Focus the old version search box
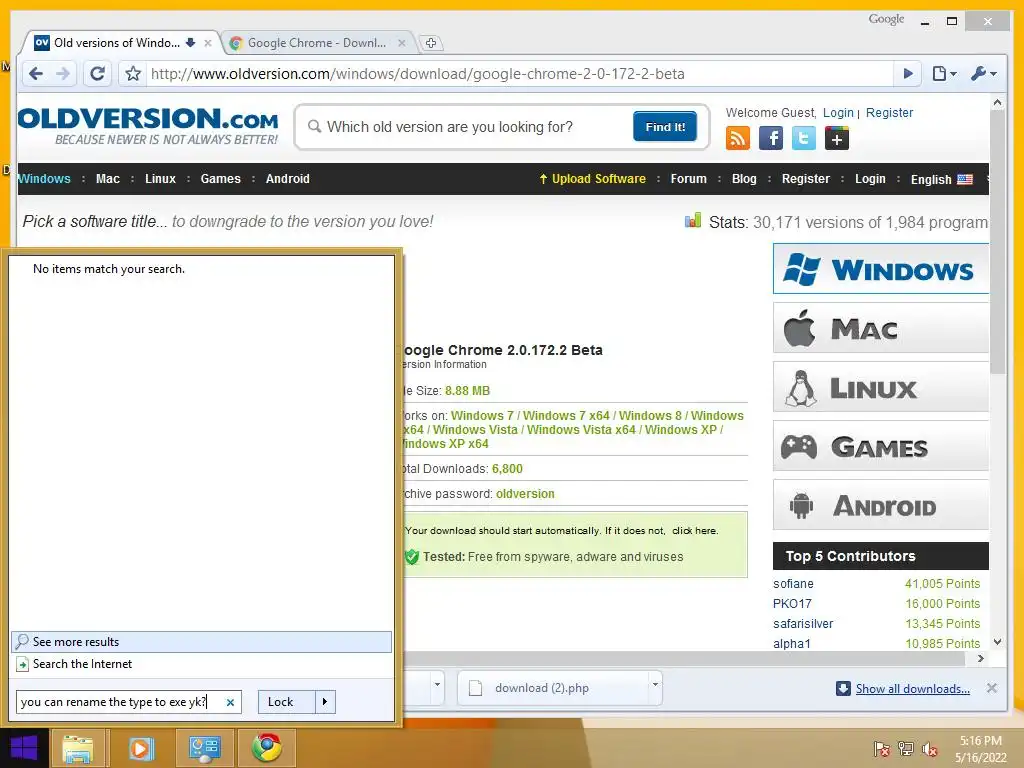The image size is (1024, 768). pyautogui.click(x=470, y=127)
